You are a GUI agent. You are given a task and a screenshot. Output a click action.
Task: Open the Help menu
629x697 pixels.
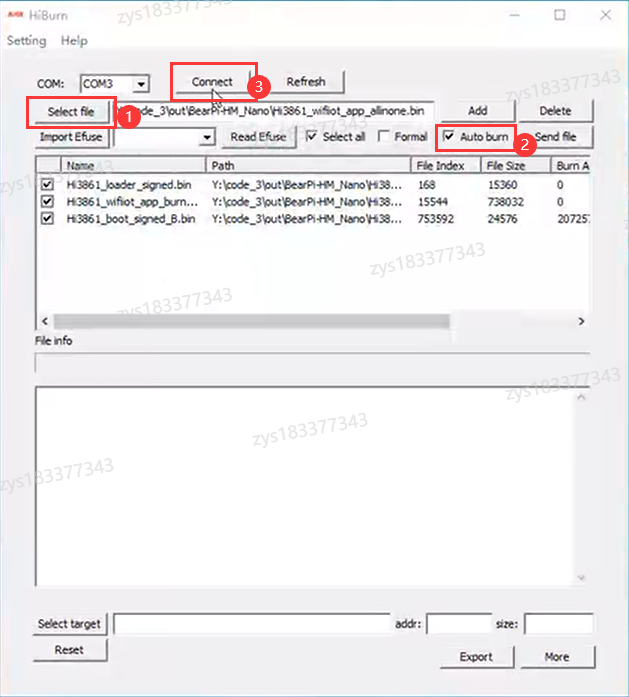pos(74,41)
